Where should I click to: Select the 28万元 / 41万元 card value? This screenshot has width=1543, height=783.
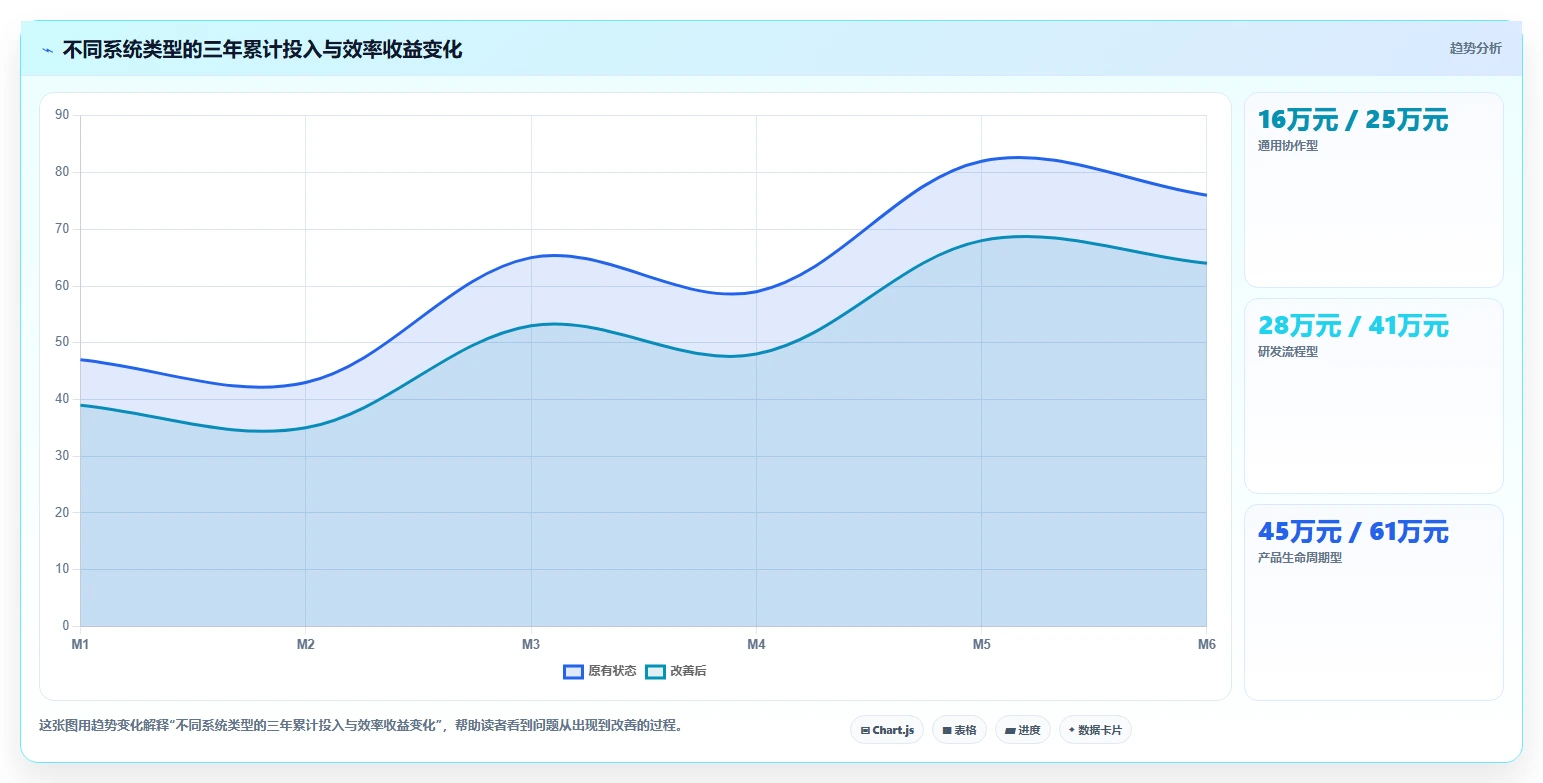[x=1353, y=326]
